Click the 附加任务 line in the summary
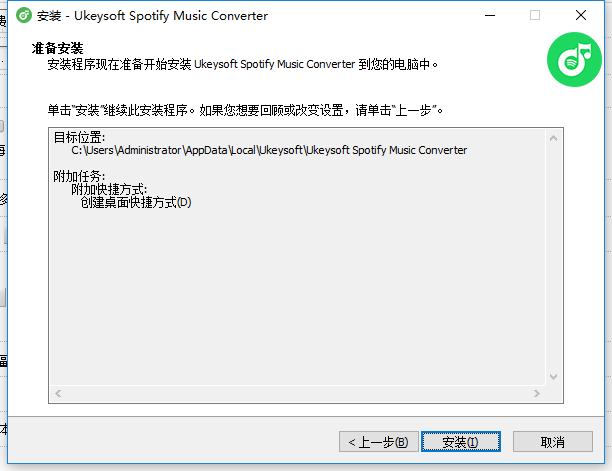Image resolution: width=612 pixels, height=471 pixels. [x=79, y=176]
